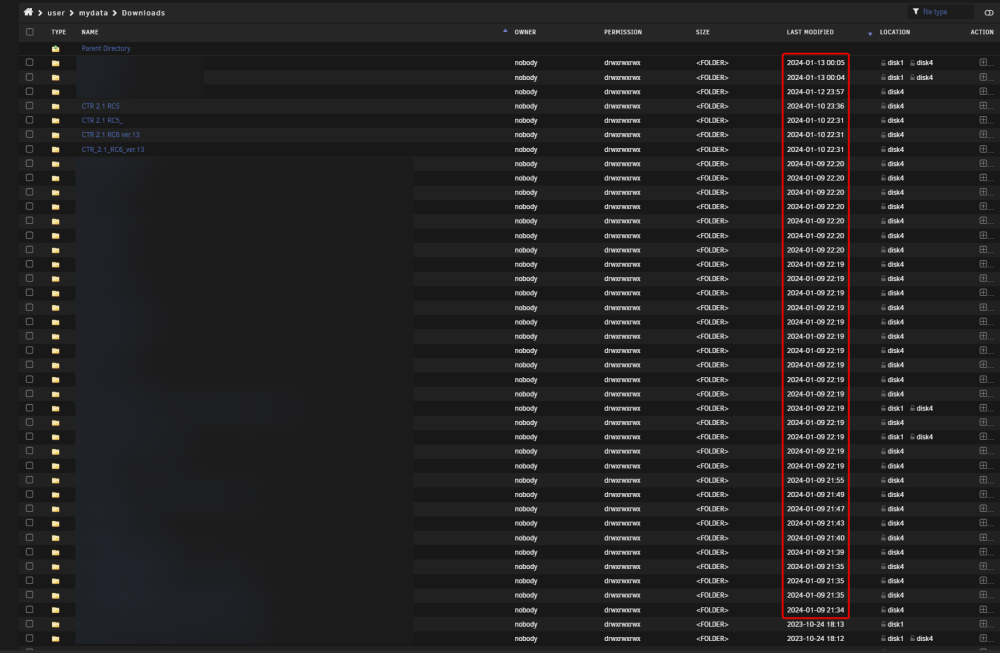Viewport: 1000px width, 653px height.
Task: Open the CTR_2.1_RC6_ver.13 folder link
Action: (113, 150)
